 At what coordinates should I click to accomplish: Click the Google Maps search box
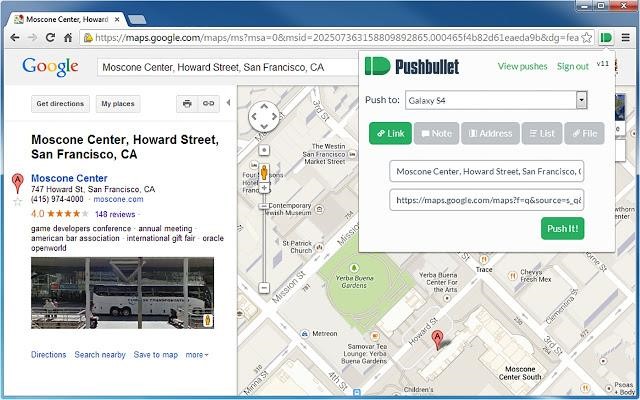228,67
